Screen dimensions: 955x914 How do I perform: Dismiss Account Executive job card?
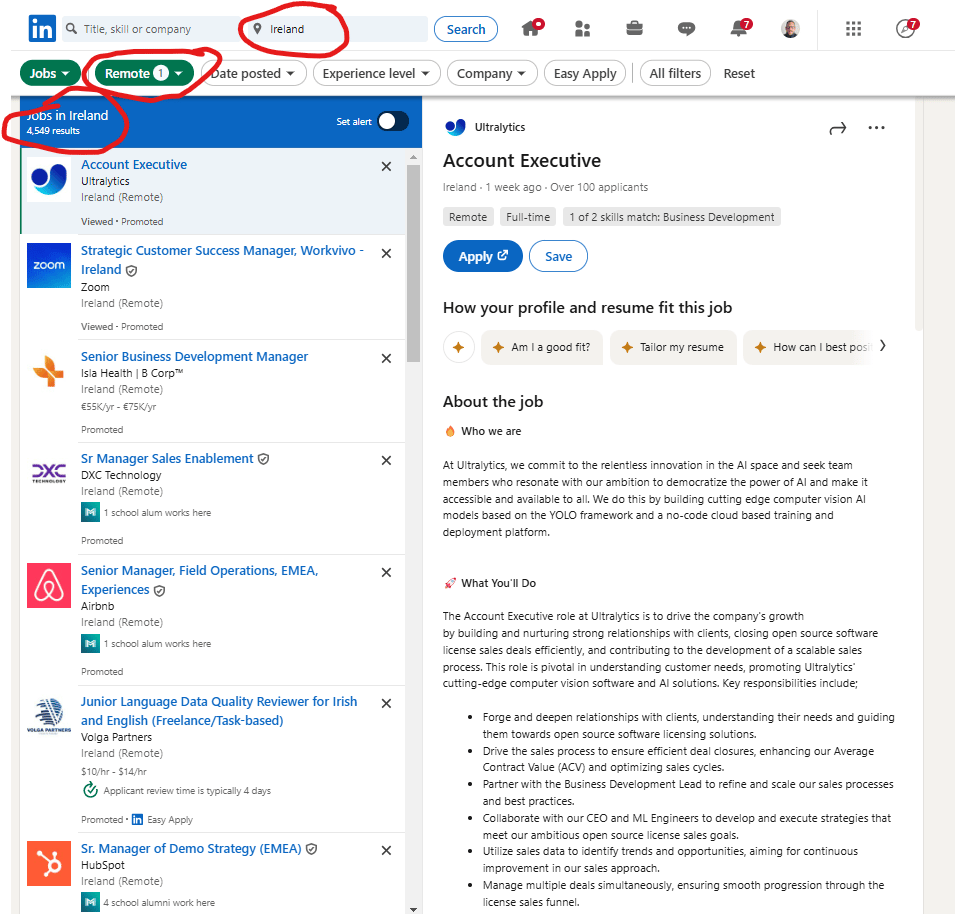point(386,166)
